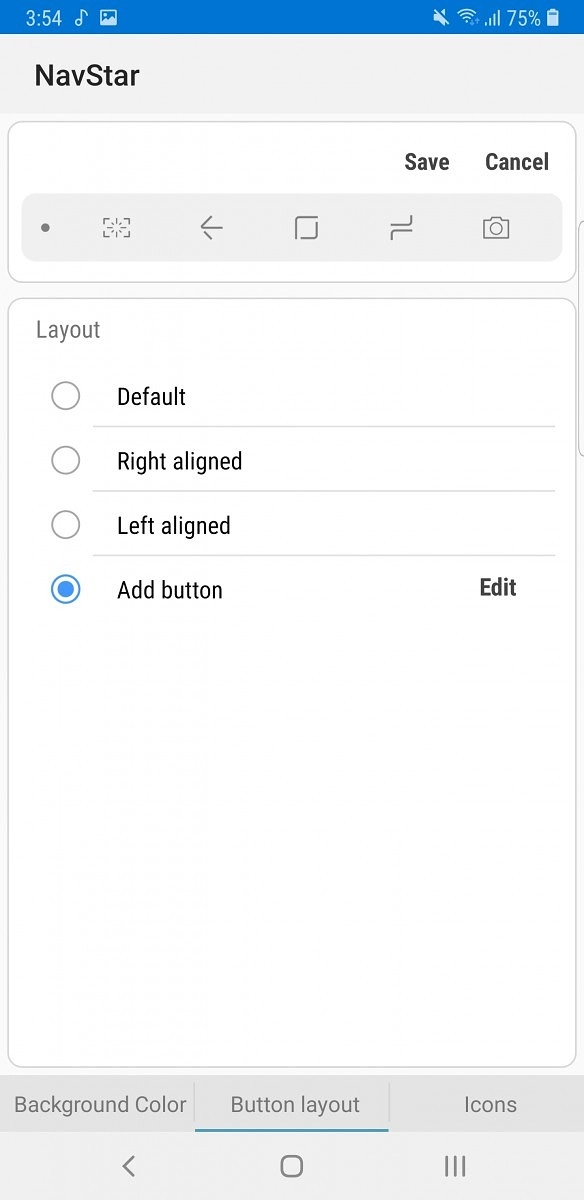Cancel the layout changes
The width and height of the screenshot is (584, 1200).
tap(517, 162)
